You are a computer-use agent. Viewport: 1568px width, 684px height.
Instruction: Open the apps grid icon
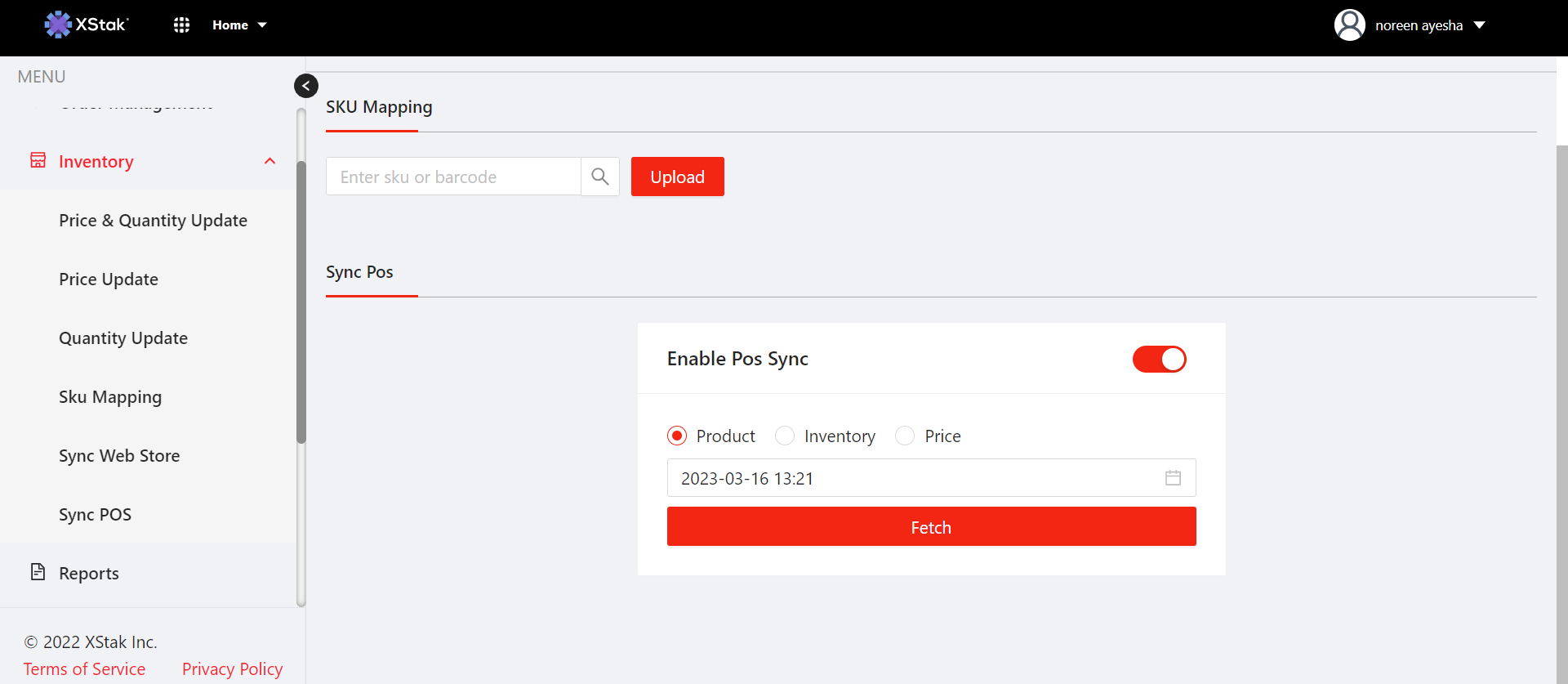[x=181, y=25]
